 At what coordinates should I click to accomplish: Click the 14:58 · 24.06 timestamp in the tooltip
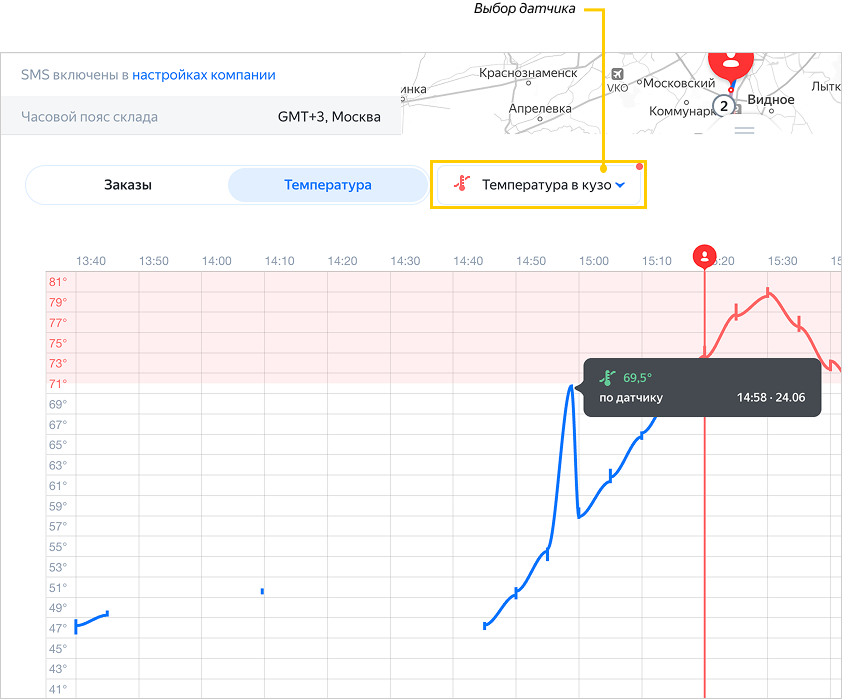[771, 398]
